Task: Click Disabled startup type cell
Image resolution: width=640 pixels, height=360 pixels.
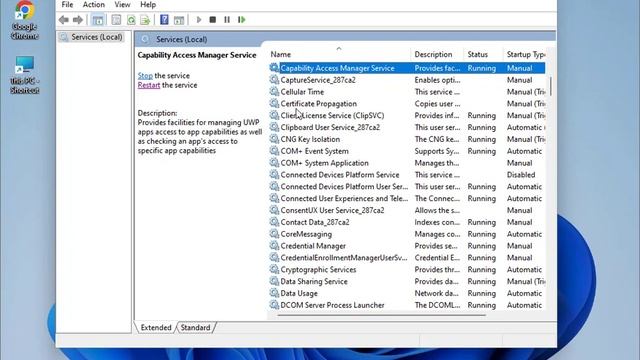Action: 521,175
